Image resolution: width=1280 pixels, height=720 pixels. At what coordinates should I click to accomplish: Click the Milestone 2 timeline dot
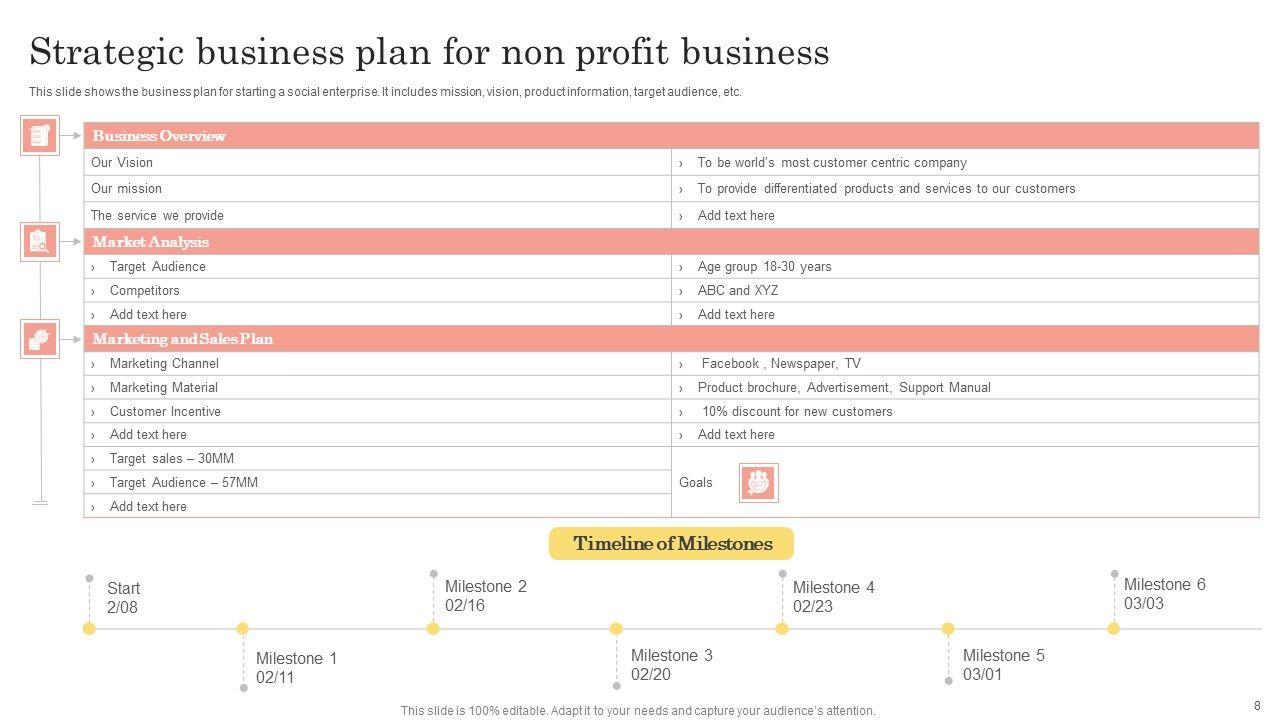433,628
